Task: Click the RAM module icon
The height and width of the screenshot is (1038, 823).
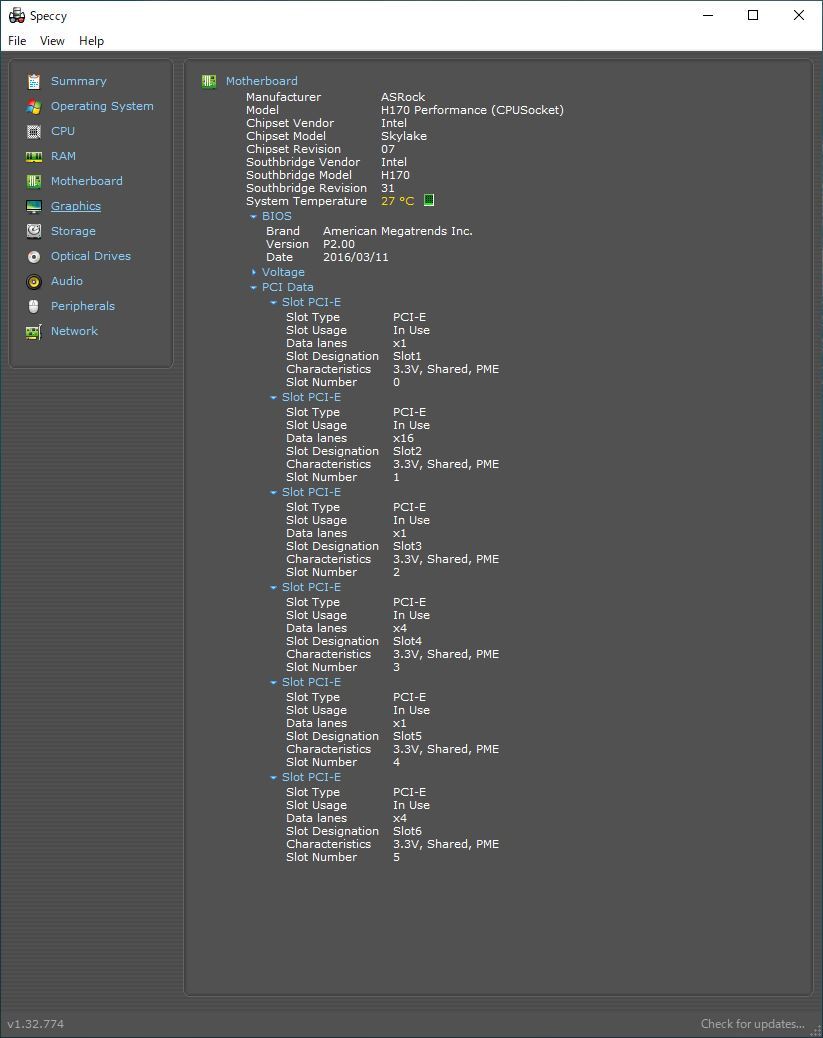Action: [34, 157]
